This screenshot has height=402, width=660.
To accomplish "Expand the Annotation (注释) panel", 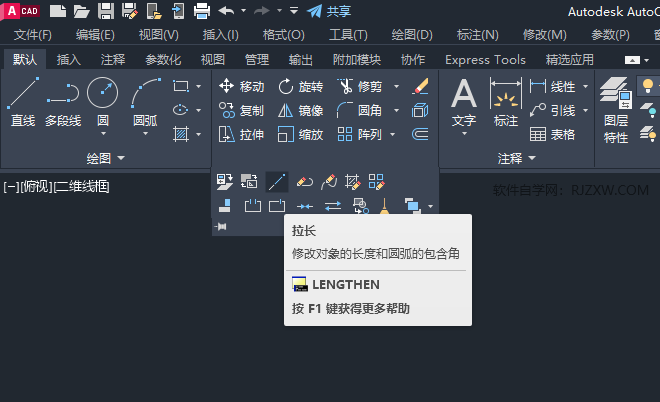I will [x=516, y=158].
